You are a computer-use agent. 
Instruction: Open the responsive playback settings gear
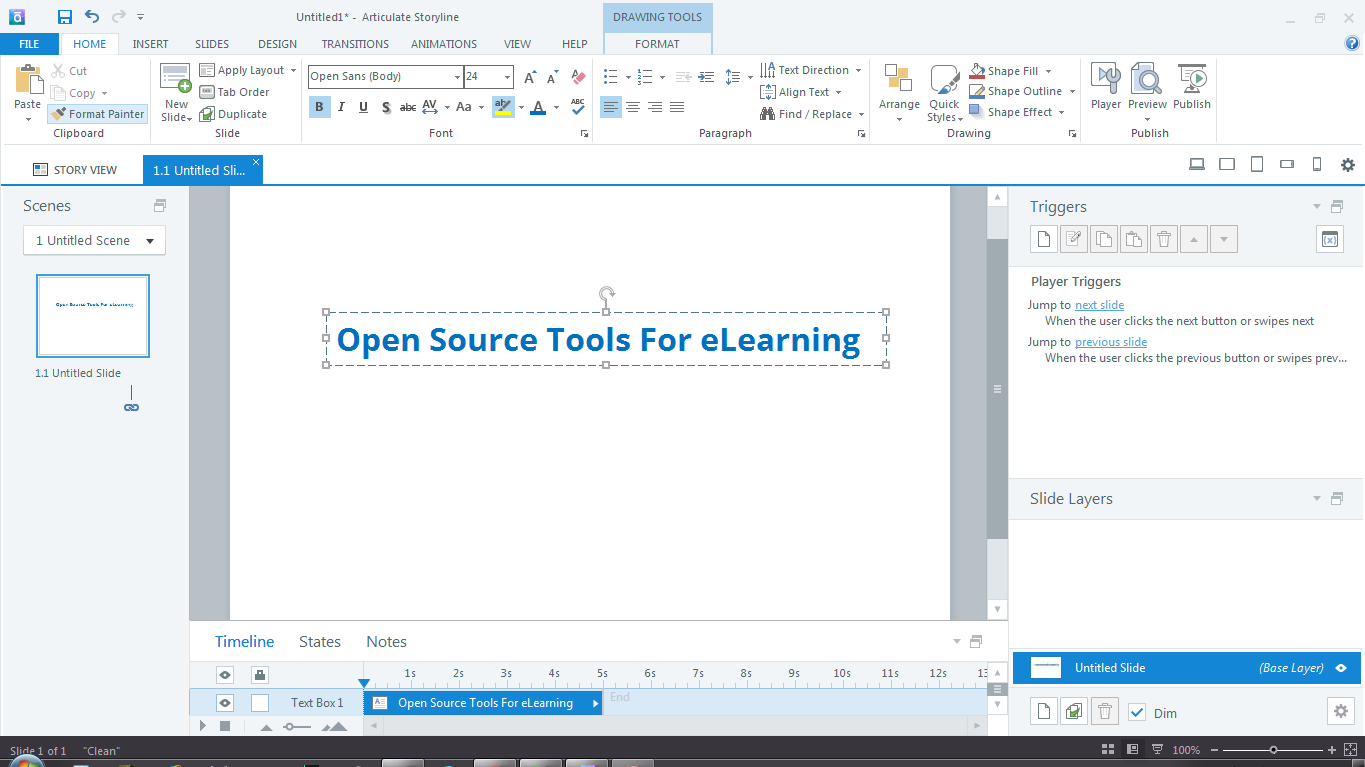pos(1348,165)
